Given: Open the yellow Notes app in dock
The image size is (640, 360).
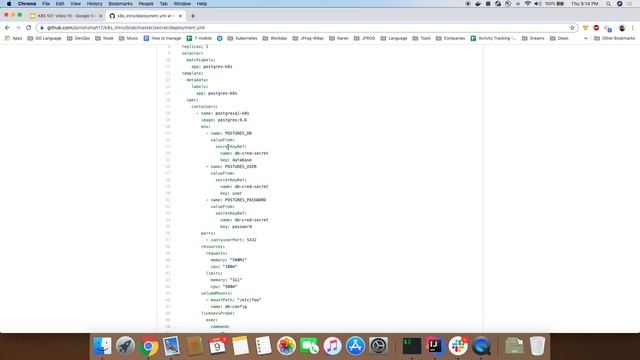Looking at the screenshot, I should coord(240,346).
